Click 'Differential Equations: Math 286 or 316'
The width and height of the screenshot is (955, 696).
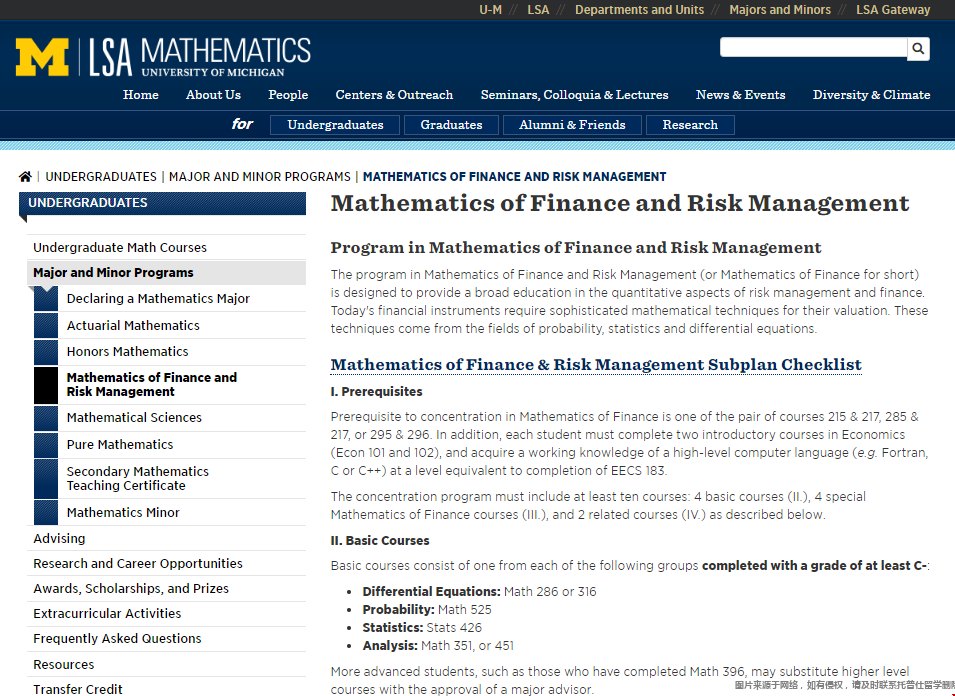479,592
